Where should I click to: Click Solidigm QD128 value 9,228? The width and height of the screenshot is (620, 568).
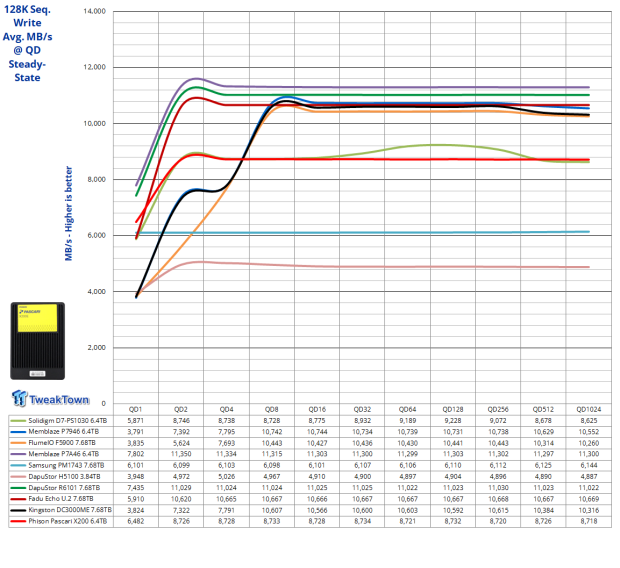[453, 420]
